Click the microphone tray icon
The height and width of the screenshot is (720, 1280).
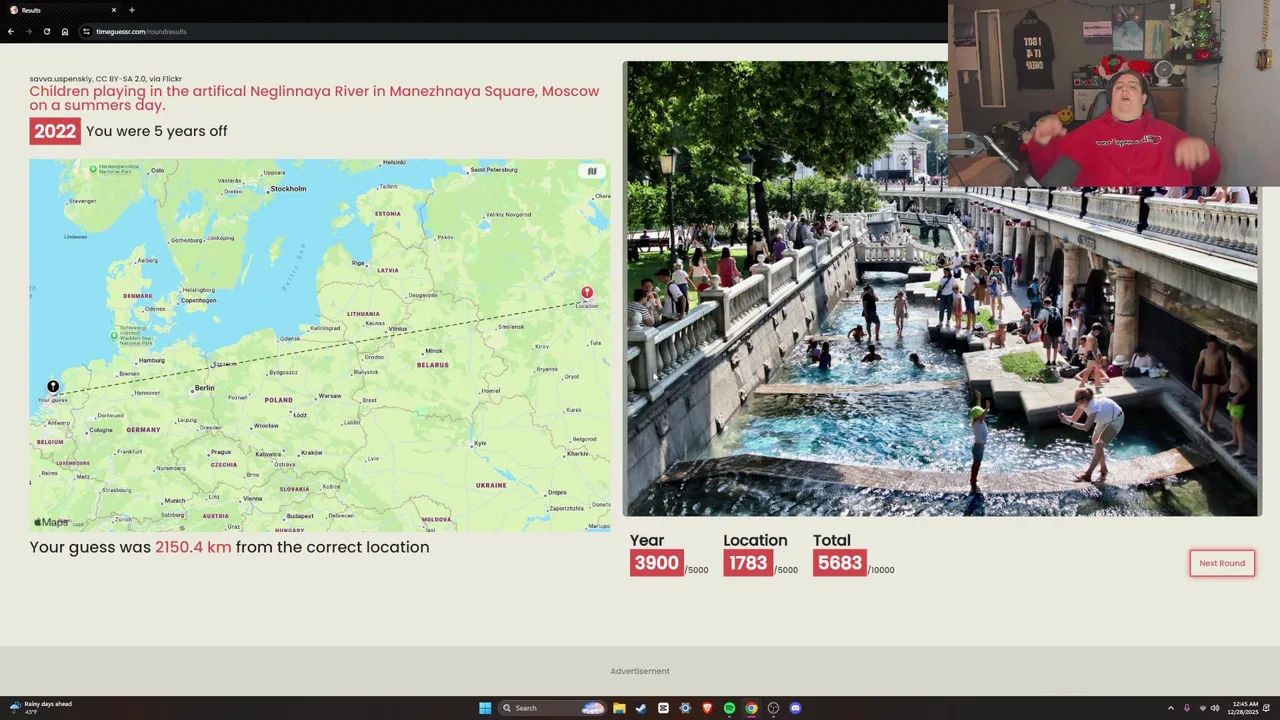click(1187, 708)
